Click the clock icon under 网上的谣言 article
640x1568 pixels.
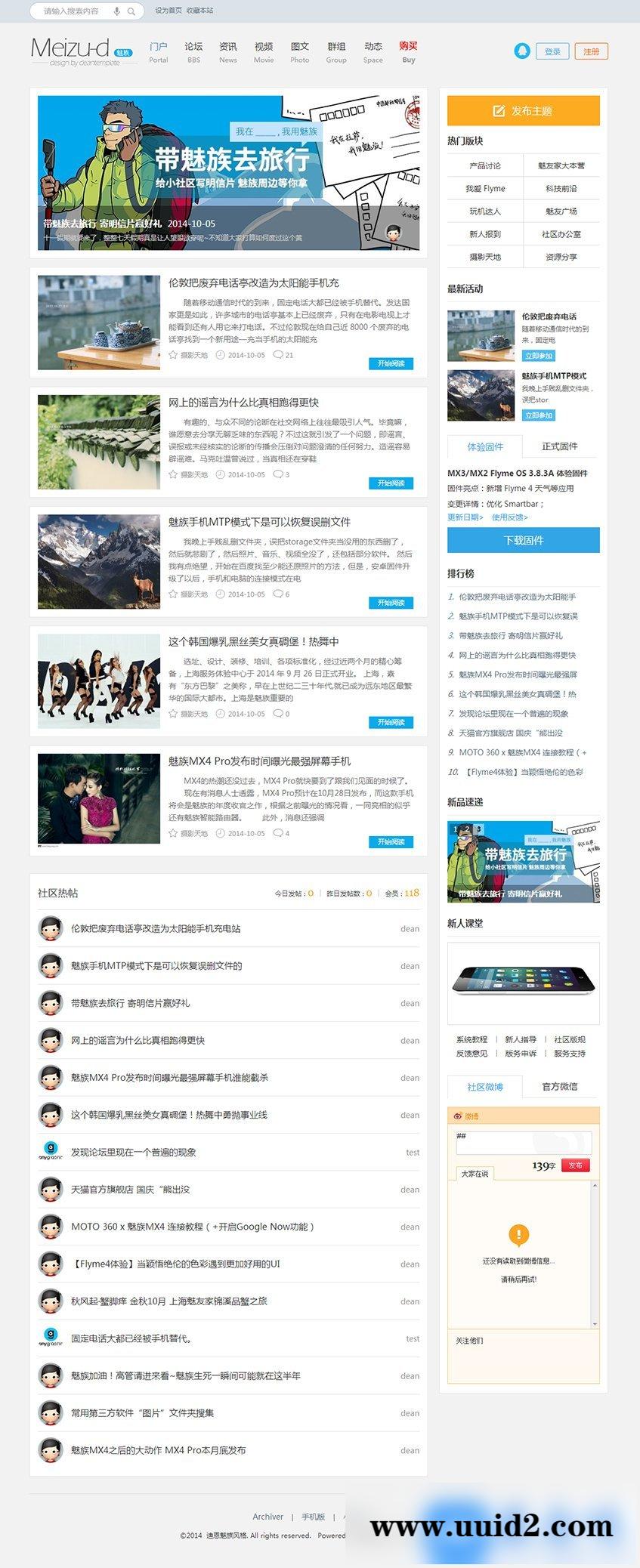(x=220, y=474)
